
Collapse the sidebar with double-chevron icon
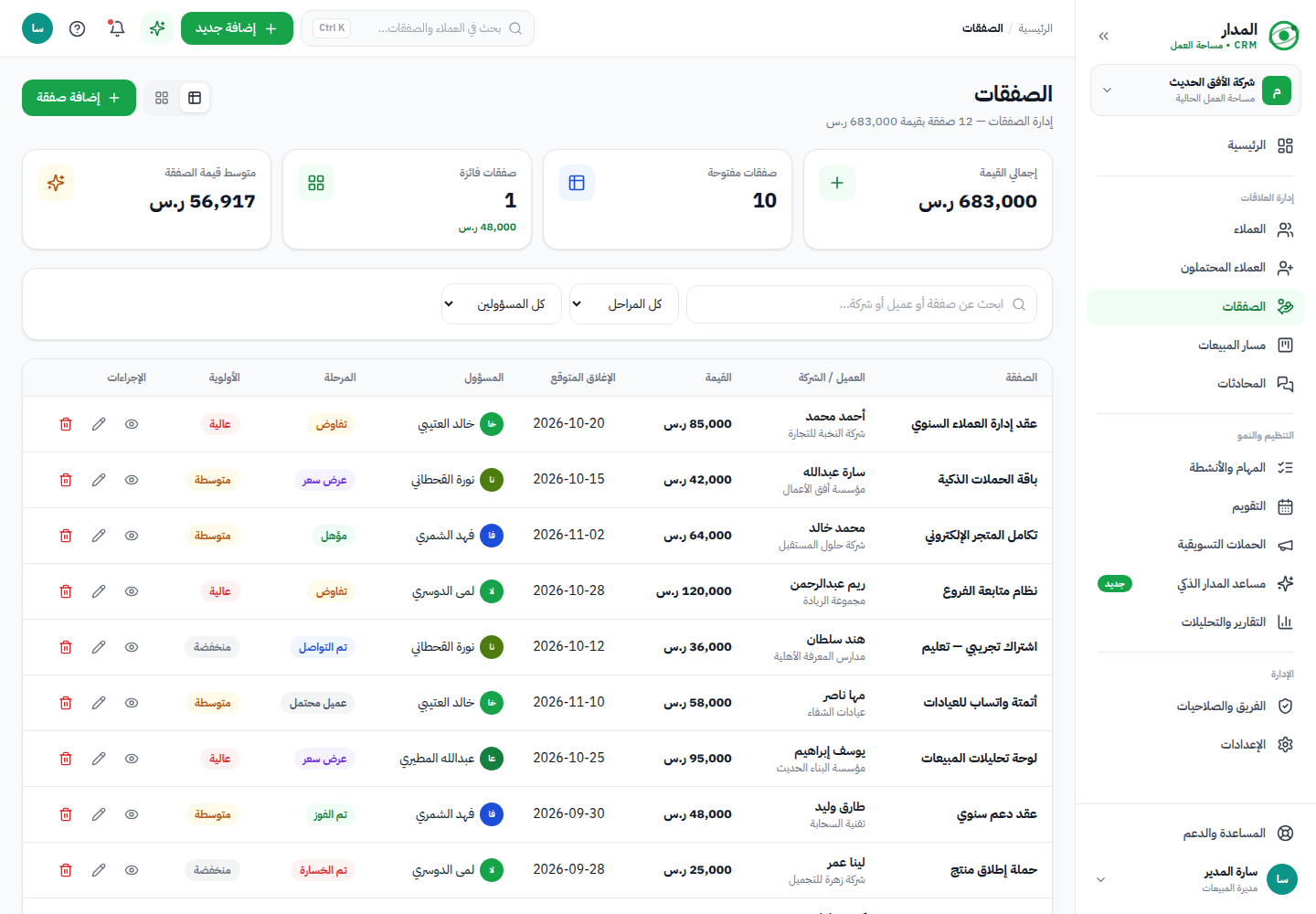(1103, 37)
